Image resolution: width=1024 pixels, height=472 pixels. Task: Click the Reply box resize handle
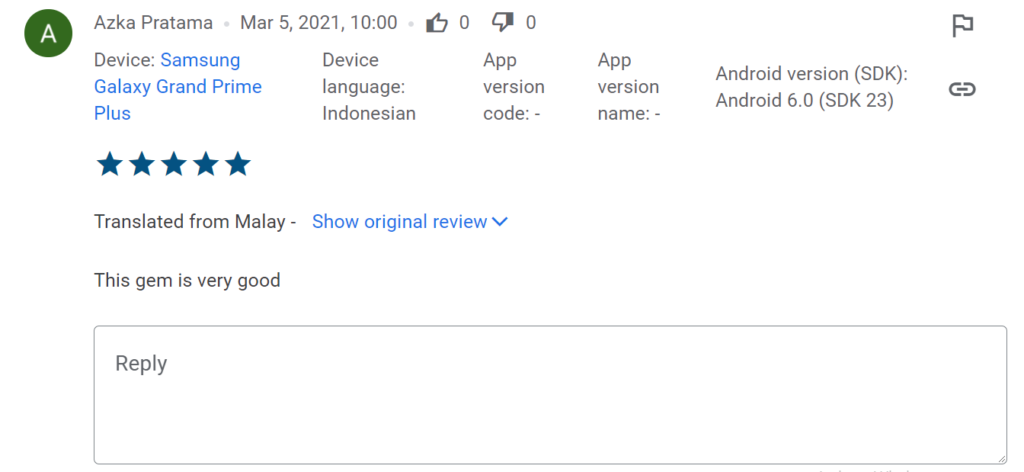999,456
